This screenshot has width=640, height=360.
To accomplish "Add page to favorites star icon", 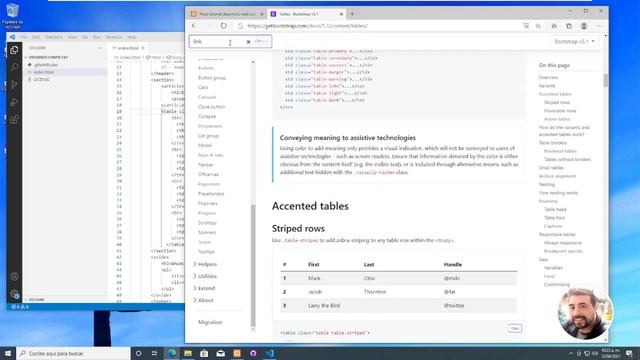I will click(538, 26).
